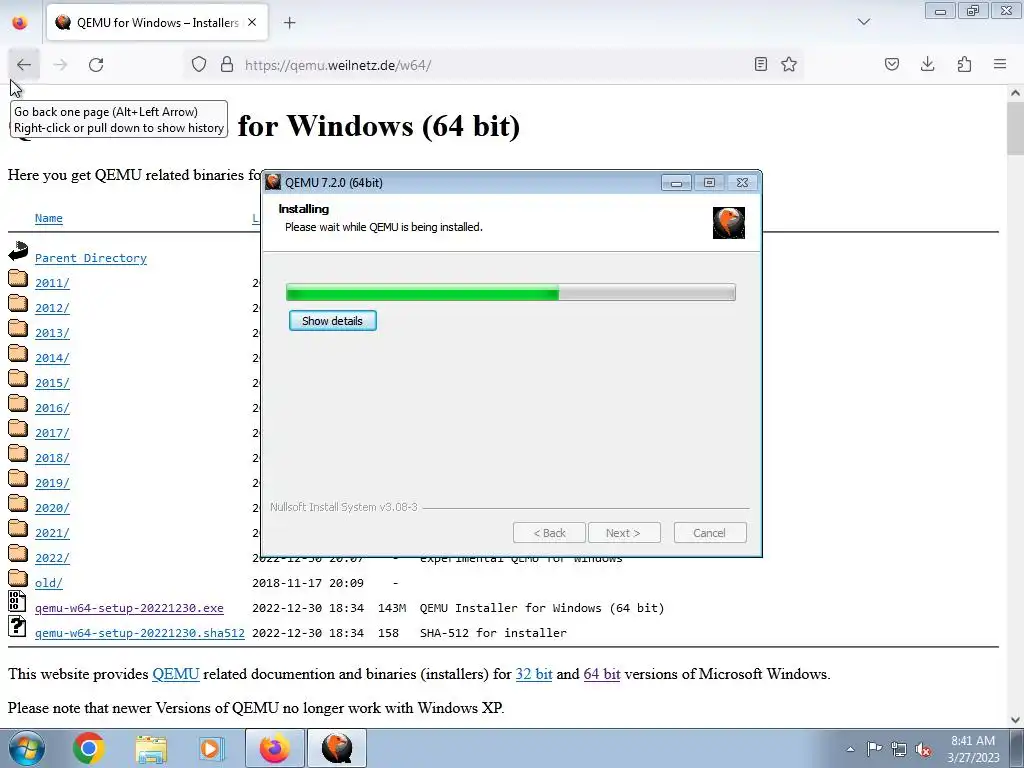The height and width of the screenshot is (768, 1024).
Task: Follow the 64 bit link in the description
Action: click(602, 674)
